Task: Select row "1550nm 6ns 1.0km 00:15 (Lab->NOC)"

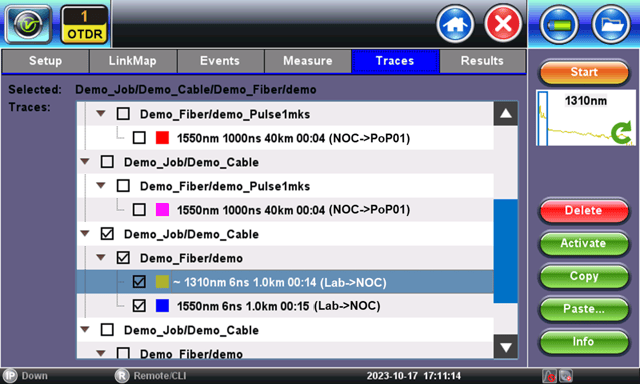Action: (285, 306)
